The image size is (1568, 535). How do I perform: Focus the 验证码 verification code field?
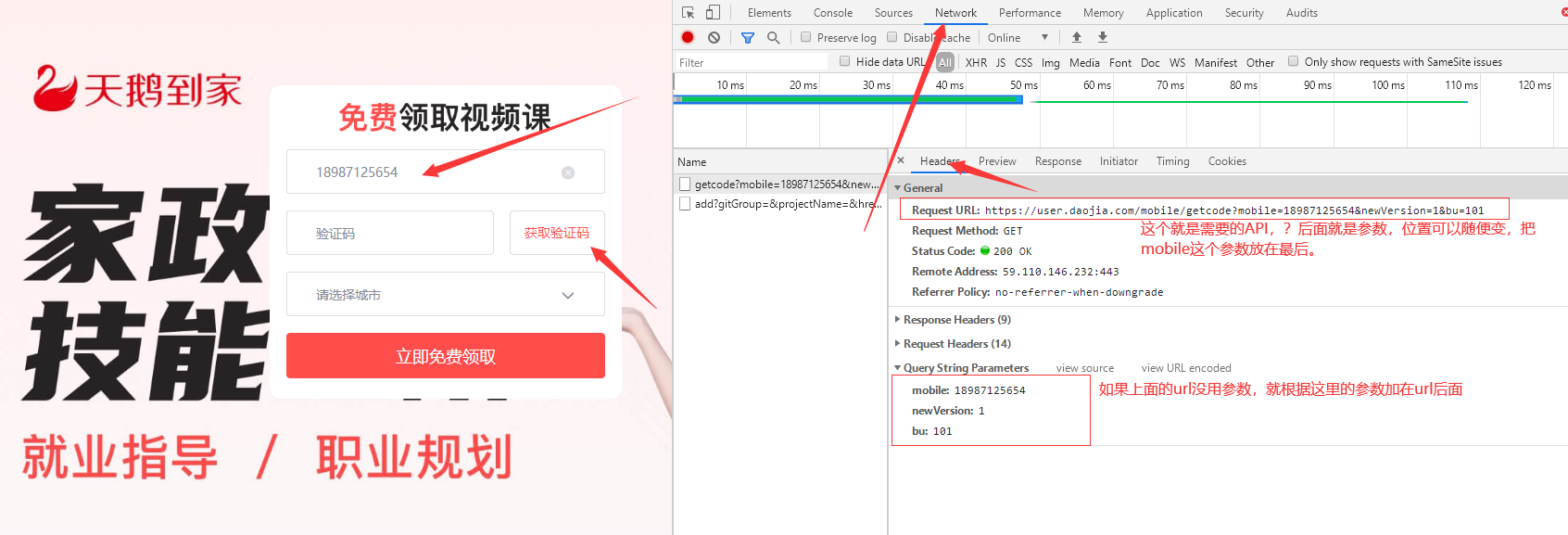390,233
